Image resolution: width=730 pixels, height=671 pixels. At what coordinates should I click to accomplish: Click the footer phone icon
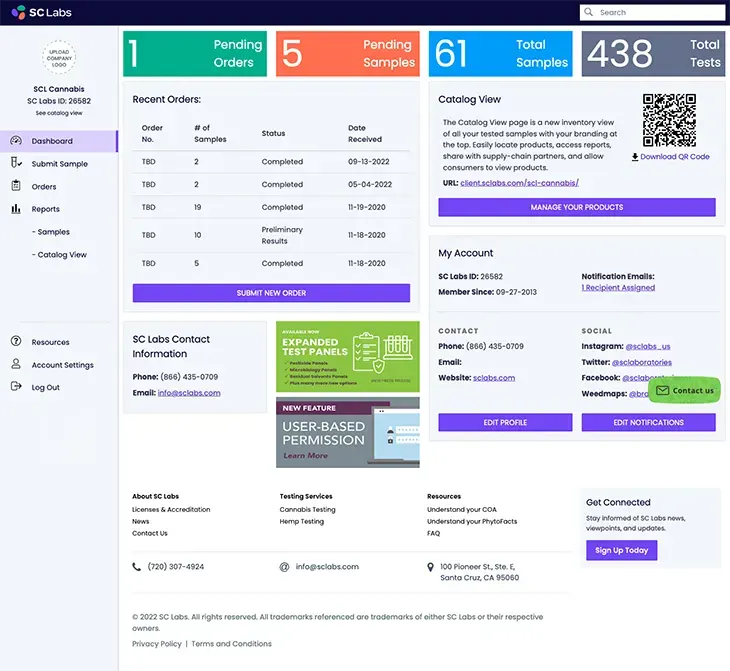[x=136, y=567]
